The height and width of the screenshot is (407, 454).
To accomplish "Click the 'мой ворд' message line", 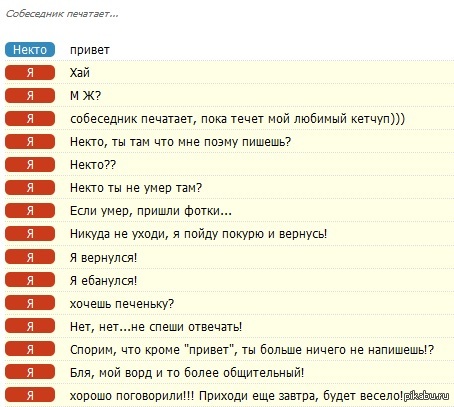I will 187,373.
